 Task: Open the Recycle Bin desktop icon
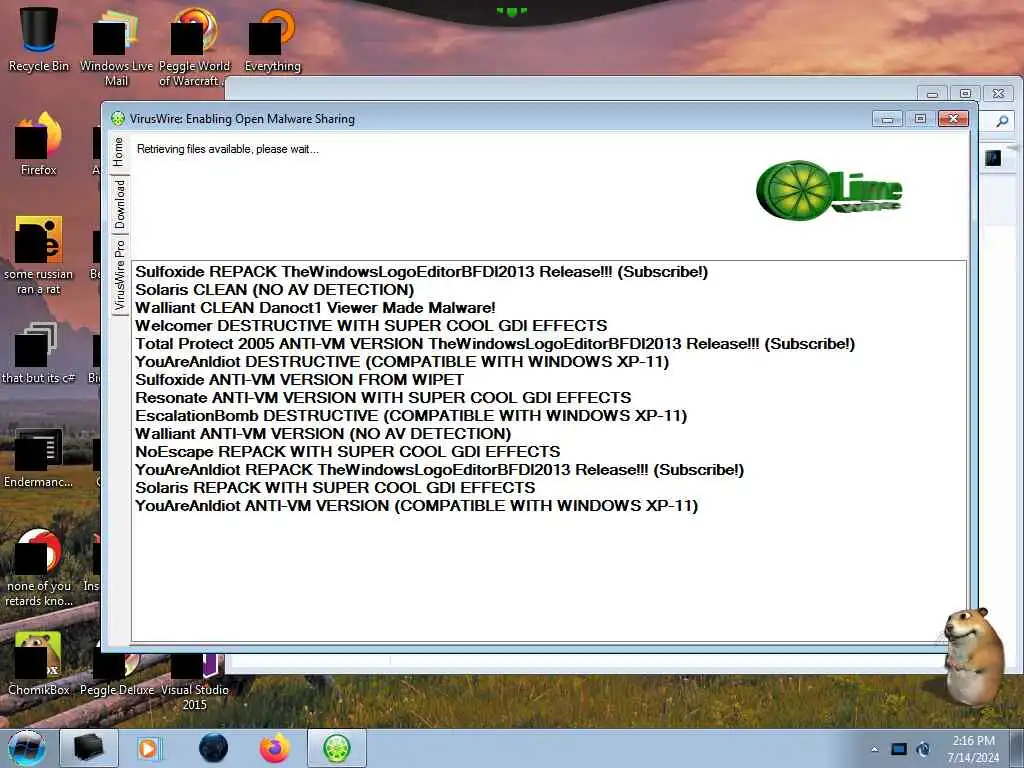tap(39, 39)
